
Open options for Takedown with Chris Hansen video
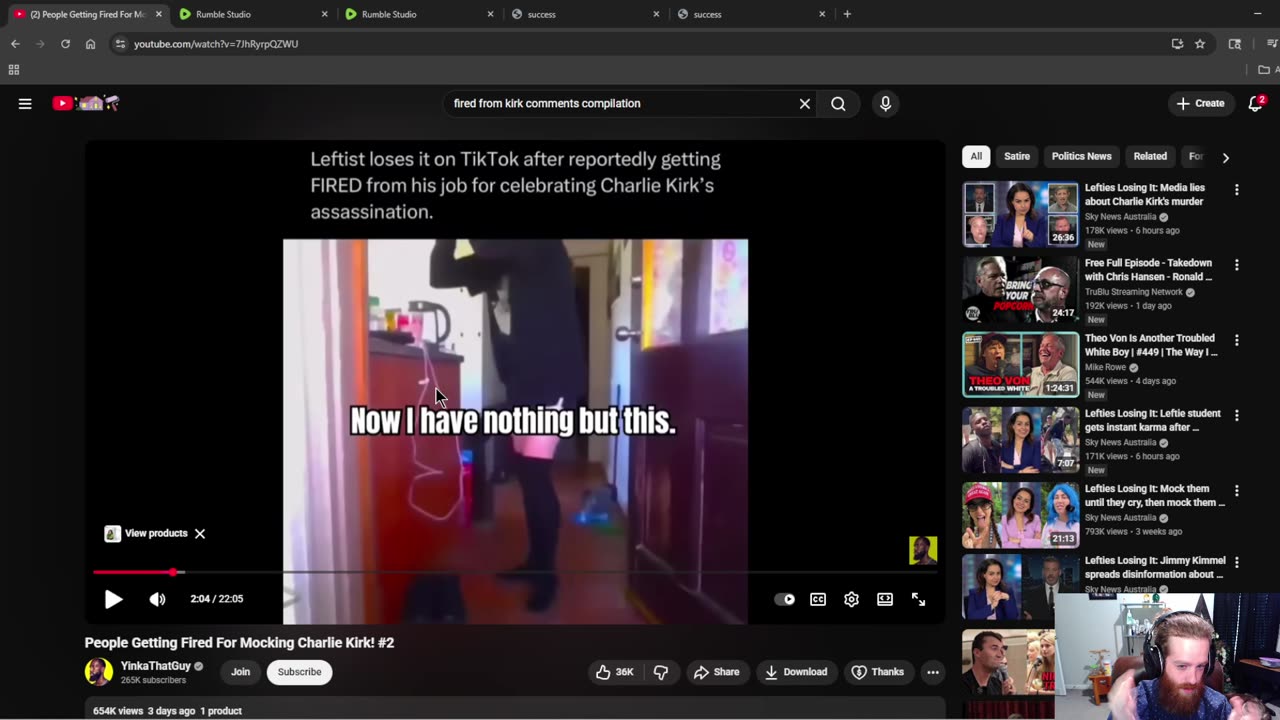1236,265
